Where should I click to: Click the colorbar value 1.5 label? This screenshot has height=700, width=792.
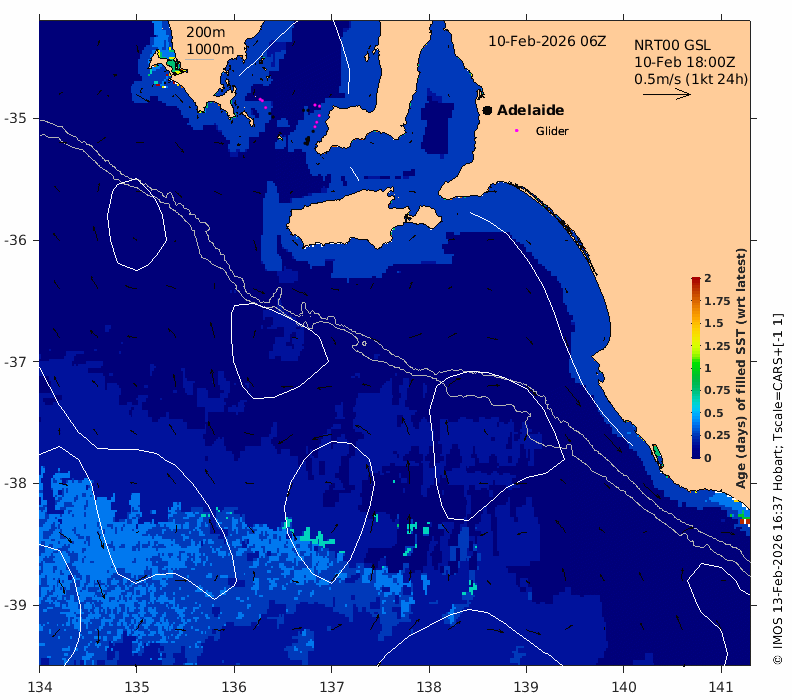click(x=714, y=323)
